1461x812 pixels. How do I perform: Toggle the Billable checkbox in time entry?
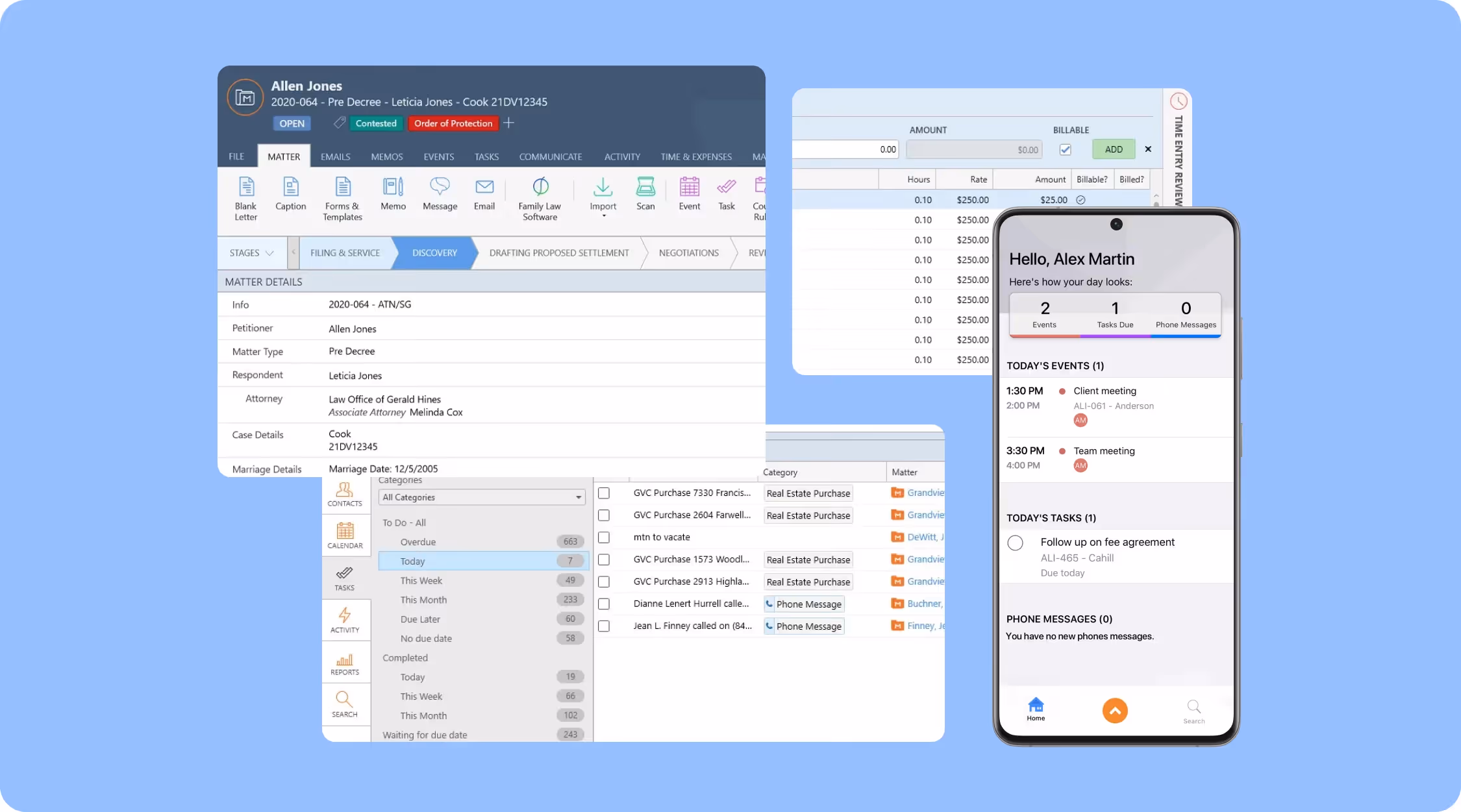[x=1066, y=149]
